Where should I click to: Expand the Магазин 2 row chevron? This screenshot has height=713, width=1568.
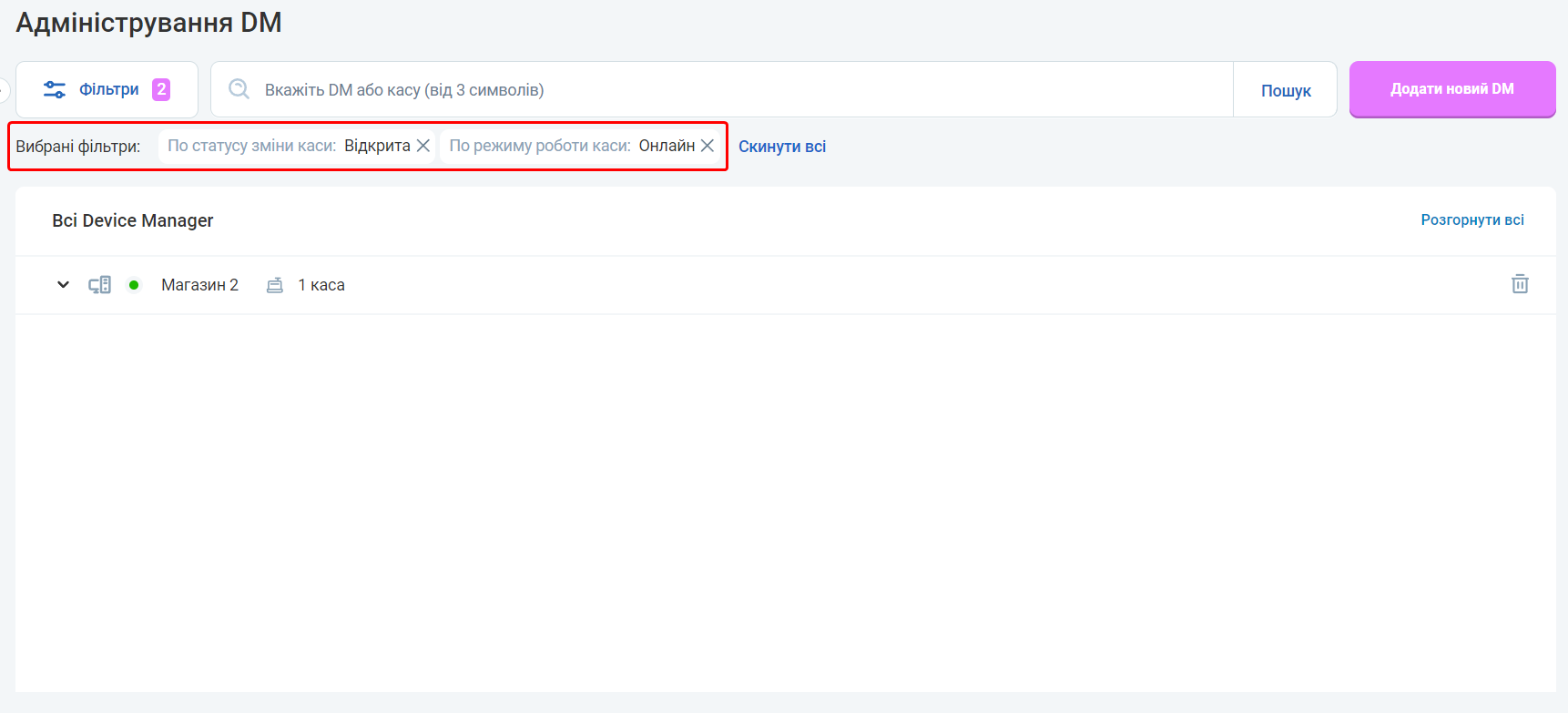tap(63, 285)
